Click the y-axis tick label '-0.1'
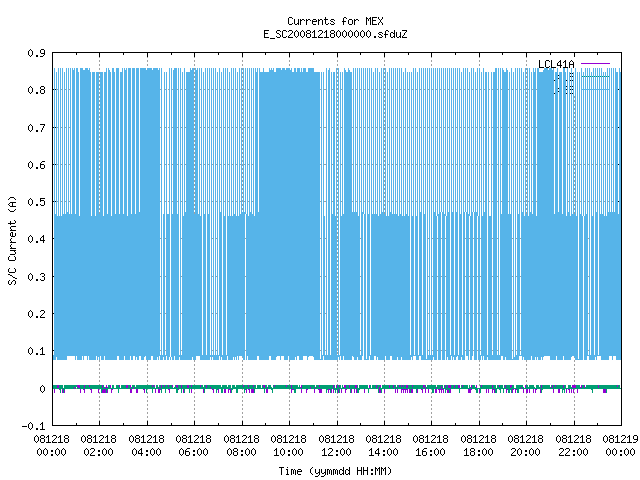The height and width of the screenshot is (480, 640). click(33, 426)
